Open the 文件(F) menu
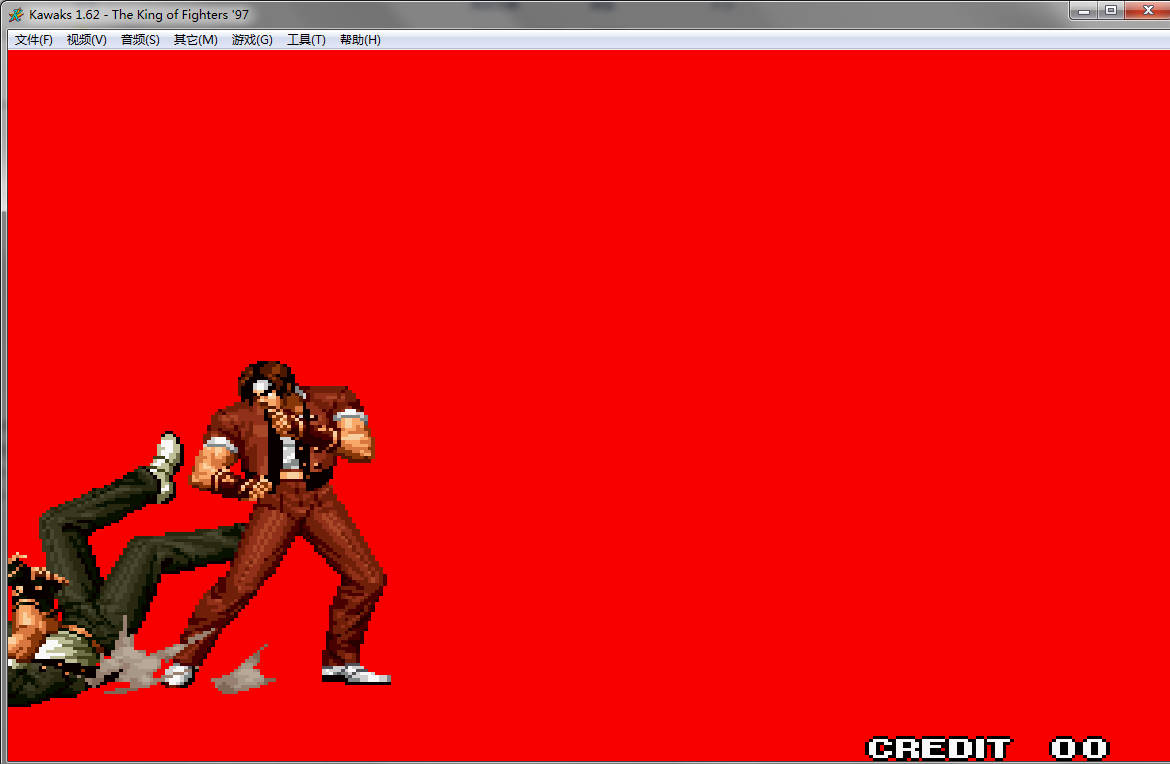 34,40
